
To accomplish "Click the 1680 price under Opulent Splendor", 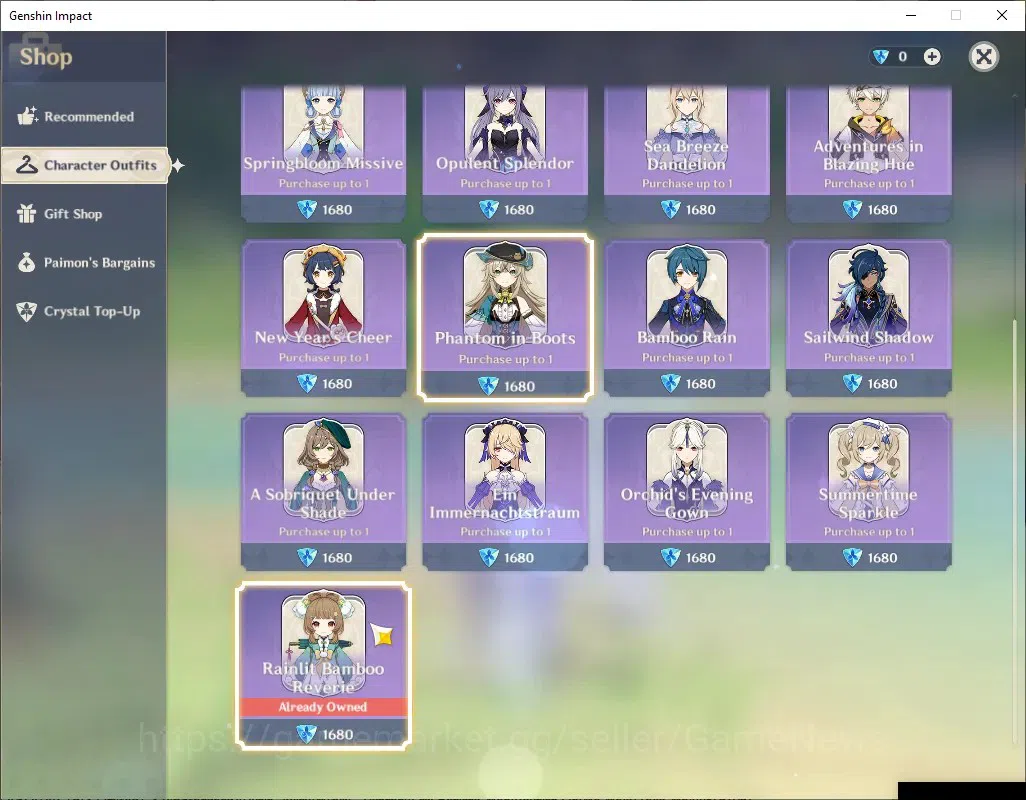I will point(519,210).
